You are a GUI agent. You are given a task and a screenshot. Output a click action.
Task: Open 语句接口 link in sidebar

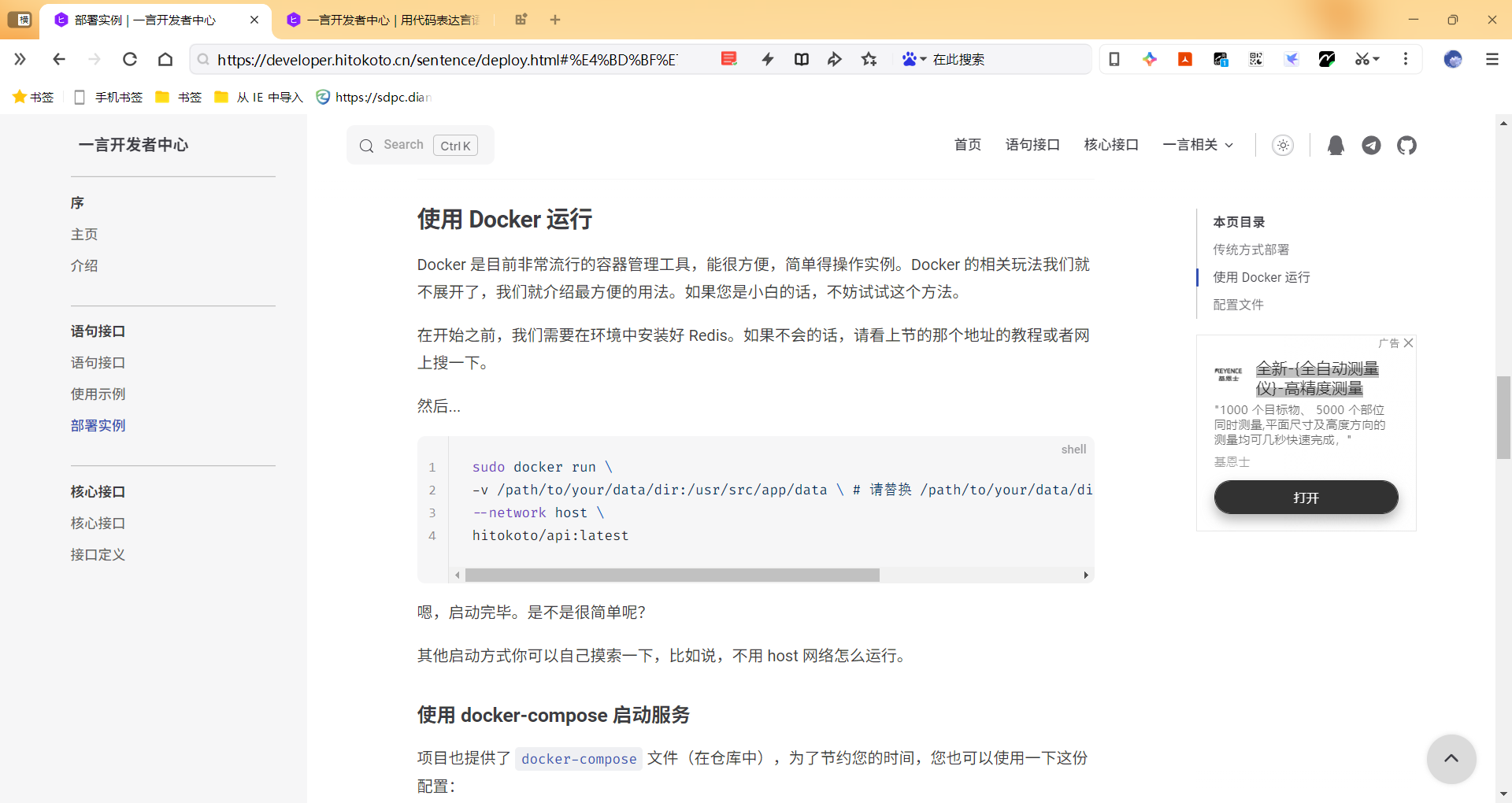click(x=98, y=363)
